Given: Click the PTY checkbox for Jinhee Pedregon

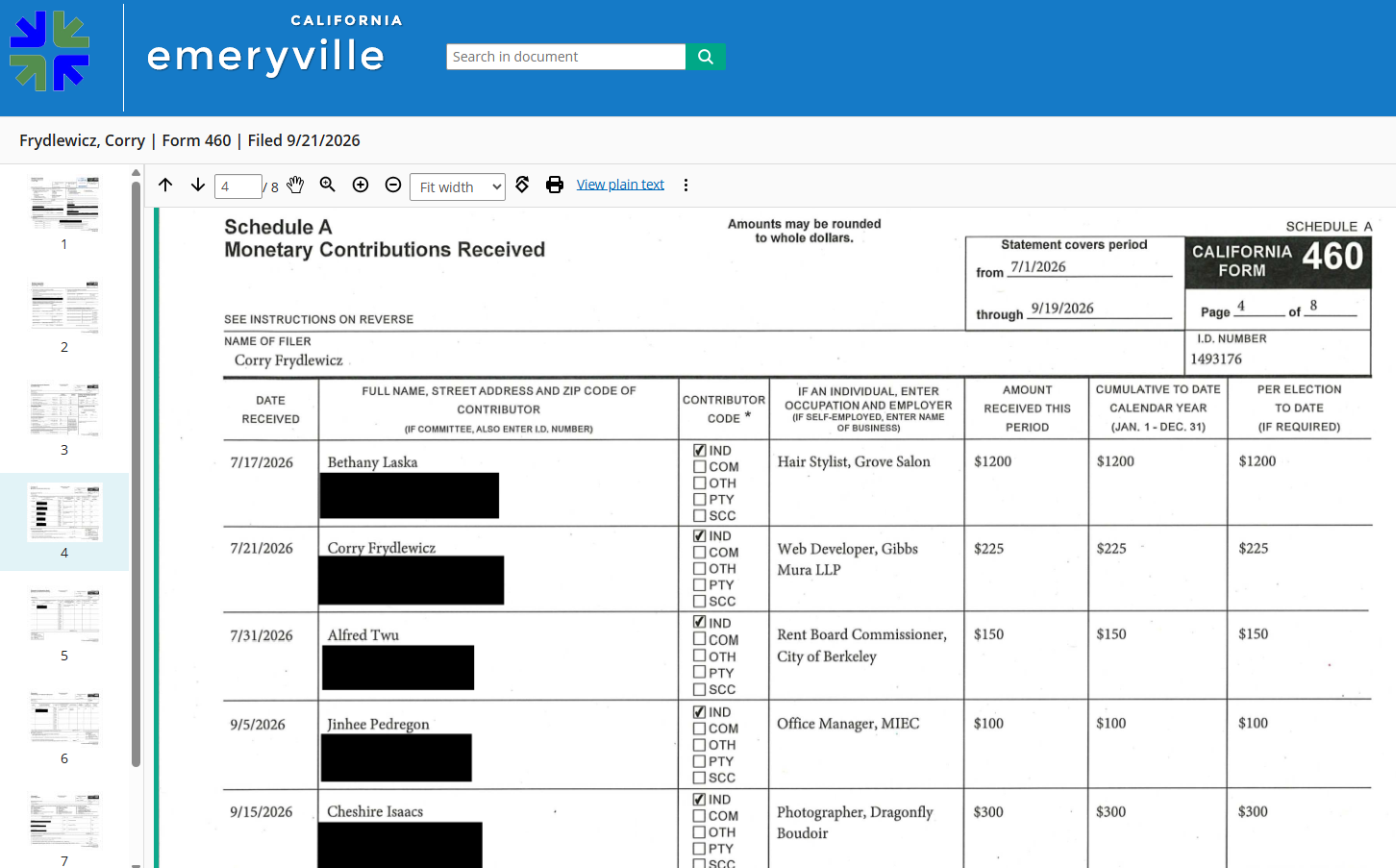Looking at the screenshot, I should 700,760.
